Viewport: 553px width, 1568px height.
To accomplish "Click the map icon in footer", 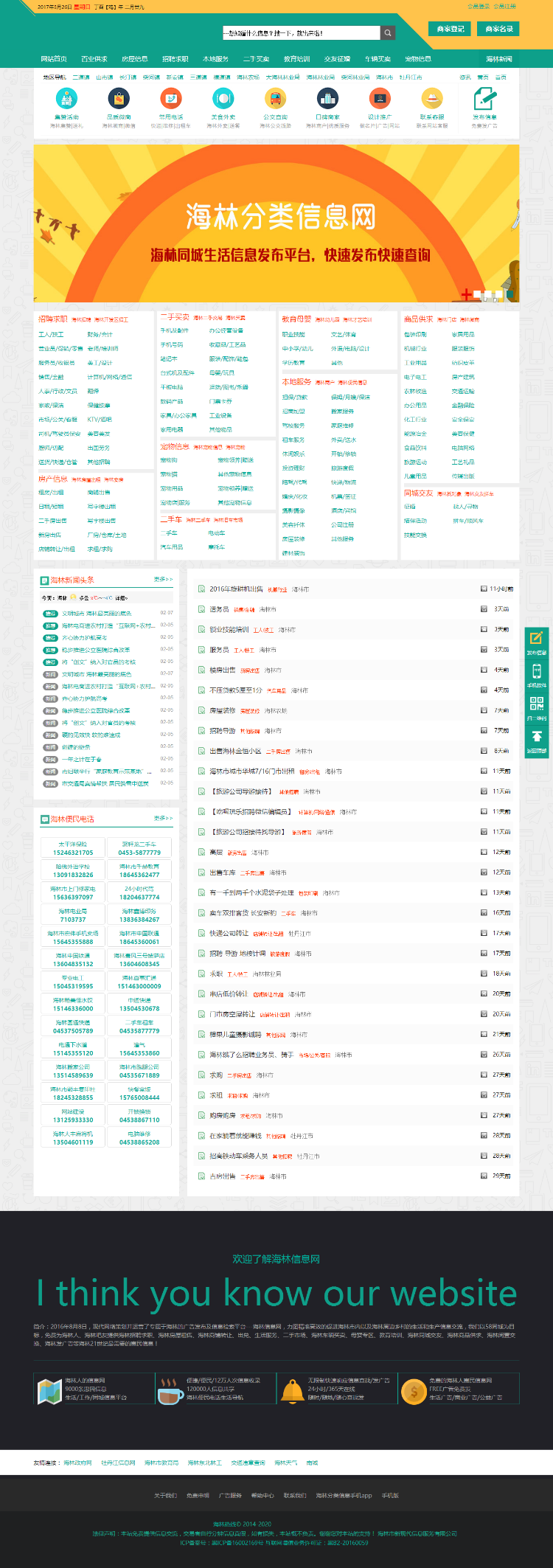I will tap(49, 1391).
